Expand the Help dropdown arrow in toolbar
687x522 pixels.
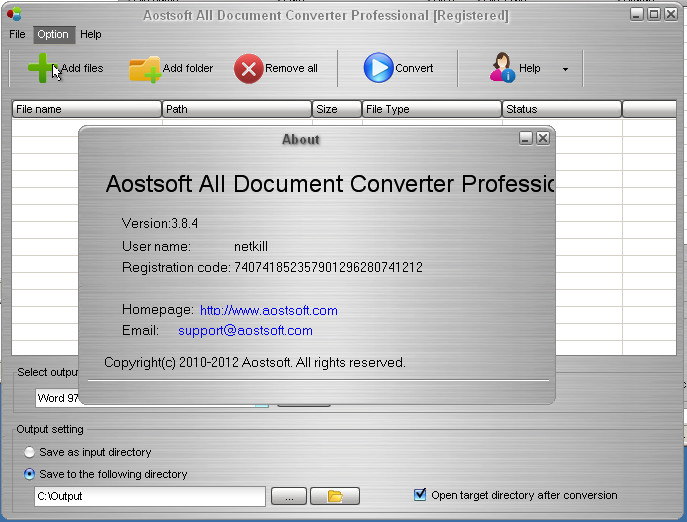(565, 69)
